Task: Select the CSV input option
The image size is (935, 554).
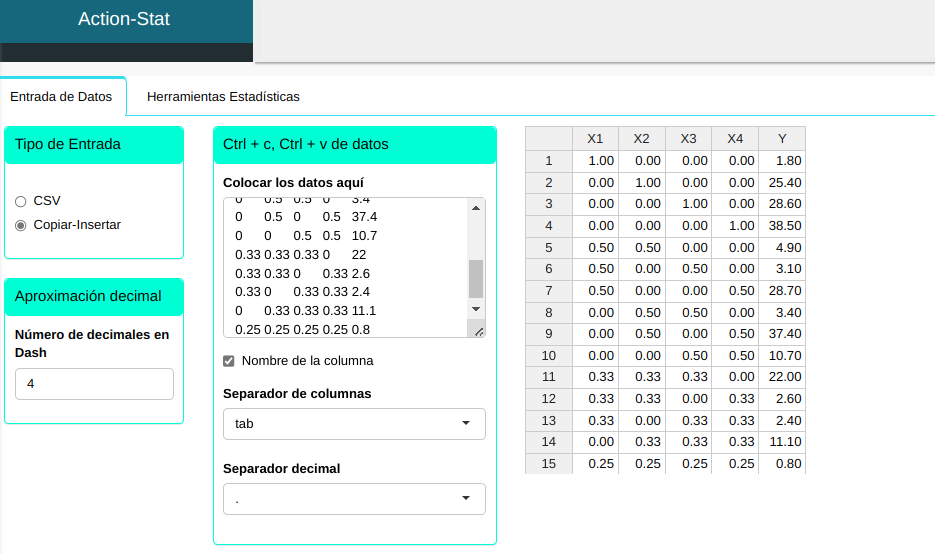Action: (x=21, y=201)
